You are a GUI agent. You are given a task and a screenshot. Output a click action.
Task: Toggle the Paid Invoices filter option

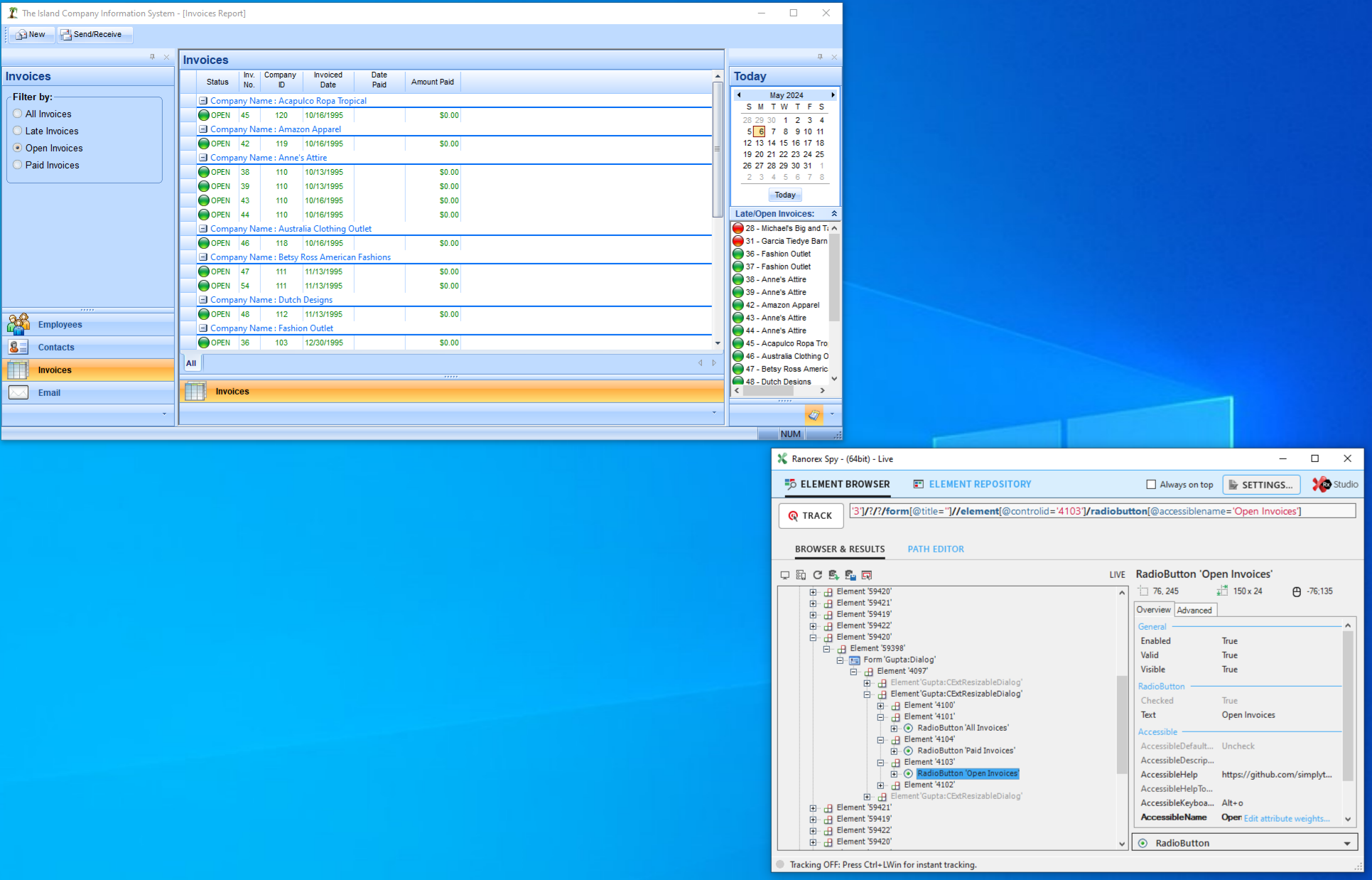[18, 164]
